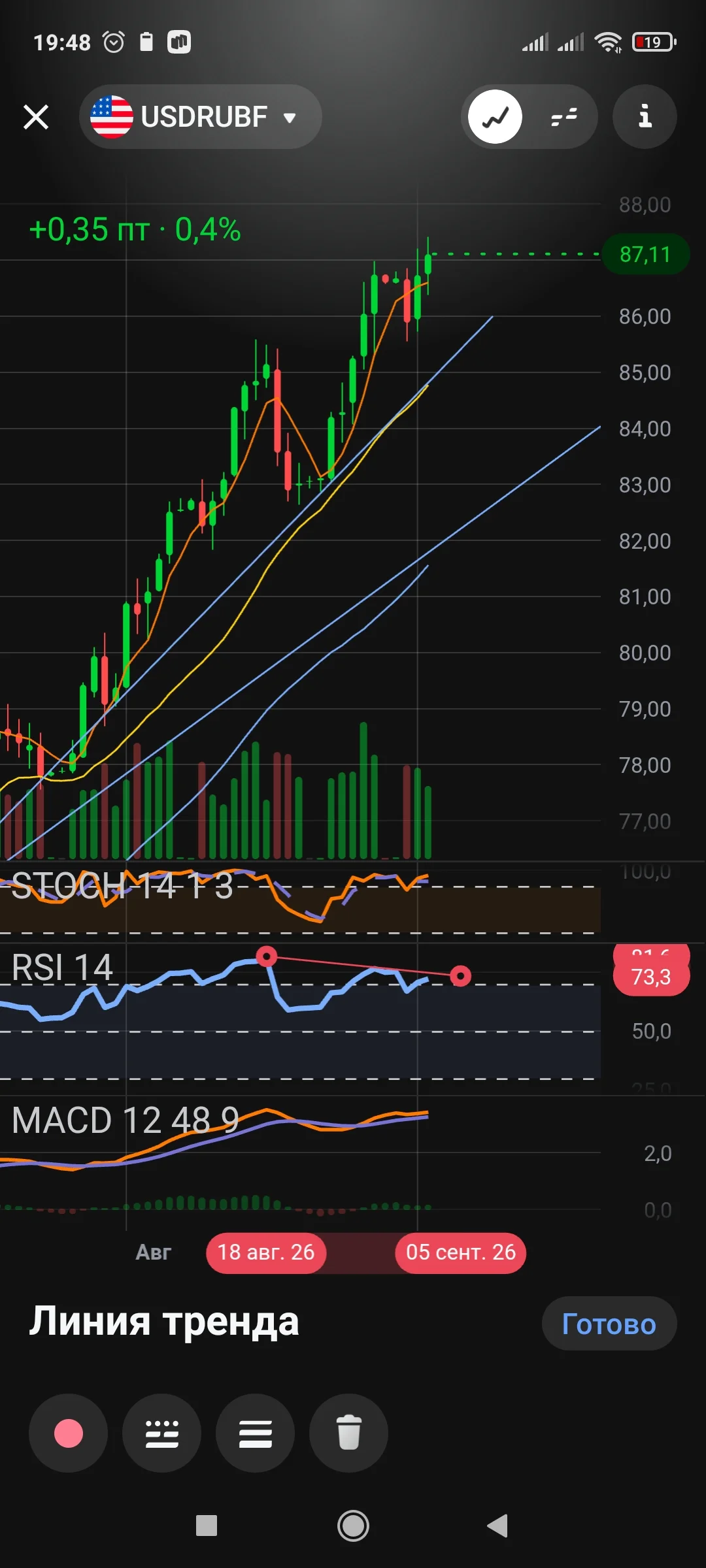Tap the 18 авг. 26 date marker
Viewport: 706px width, 1568px height.
[x=266, y=1252]
